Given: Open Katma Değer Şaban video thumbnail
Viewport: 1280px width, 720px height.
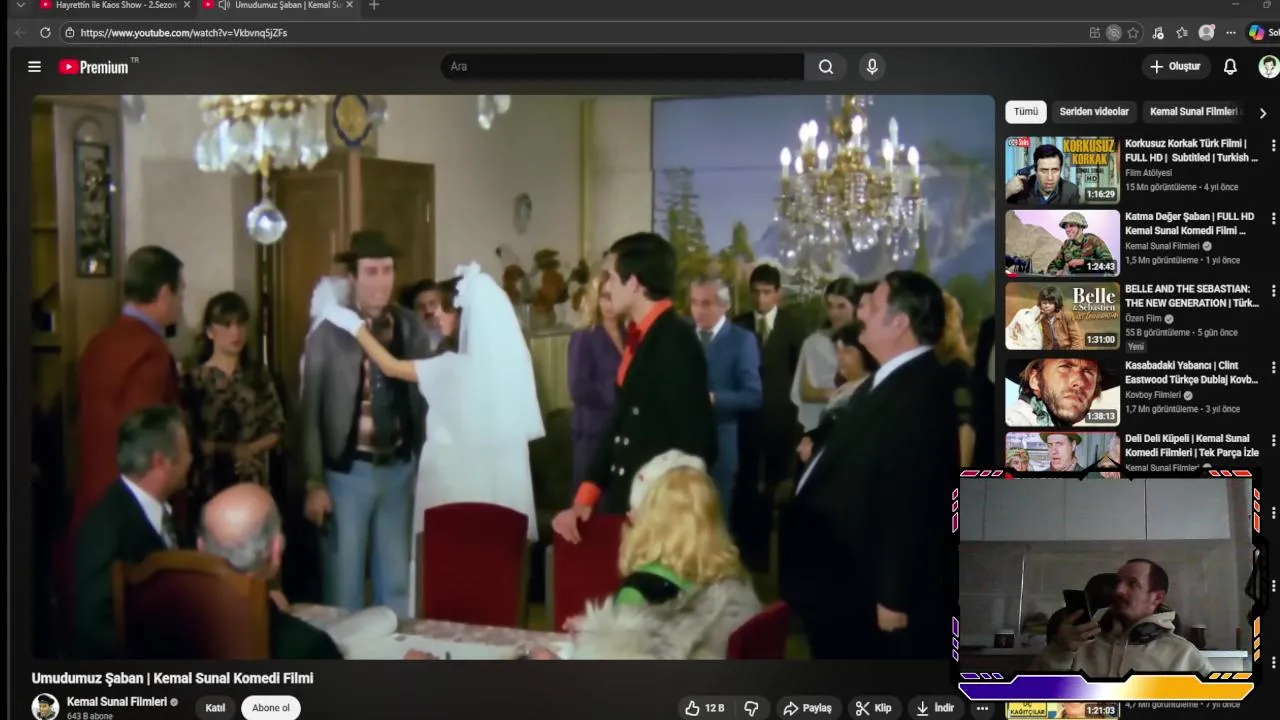Looking at the screenshot, I should click(x=1062, y=243).
